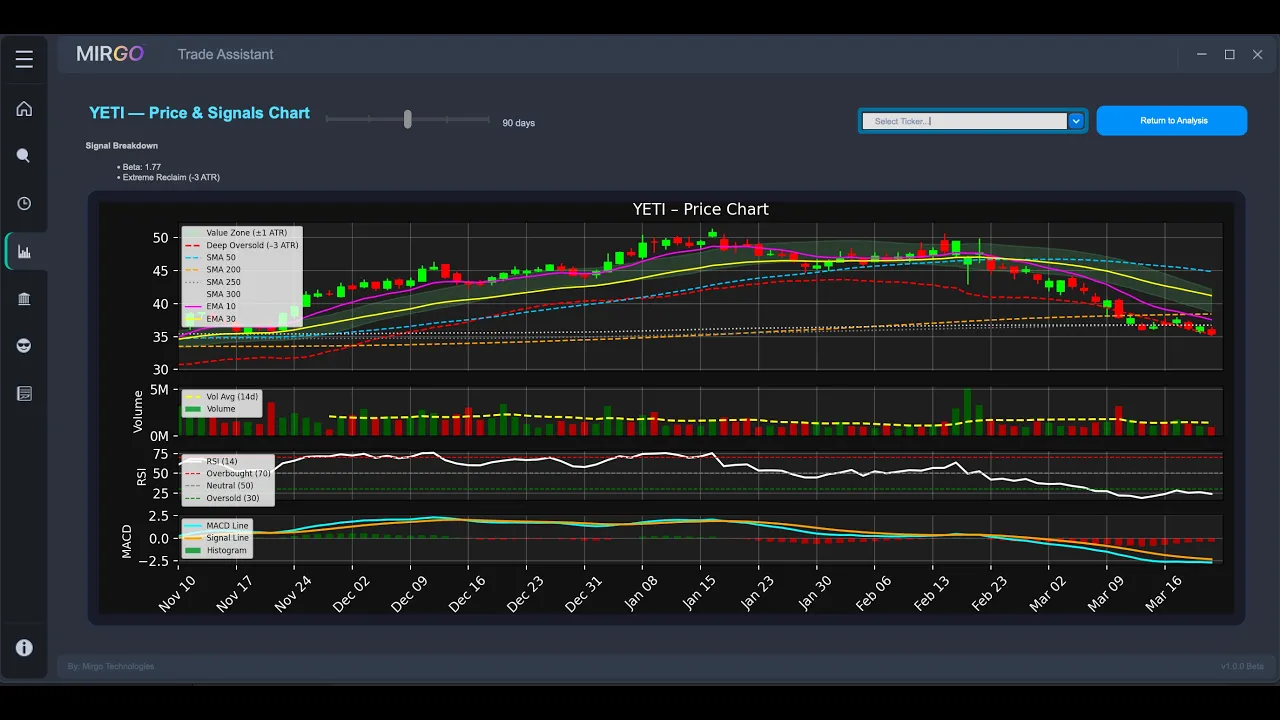This screenshot has width=1280, height=720.
Task: Click 'Overbought (70)' legend entry
Action: coord(228,473)
